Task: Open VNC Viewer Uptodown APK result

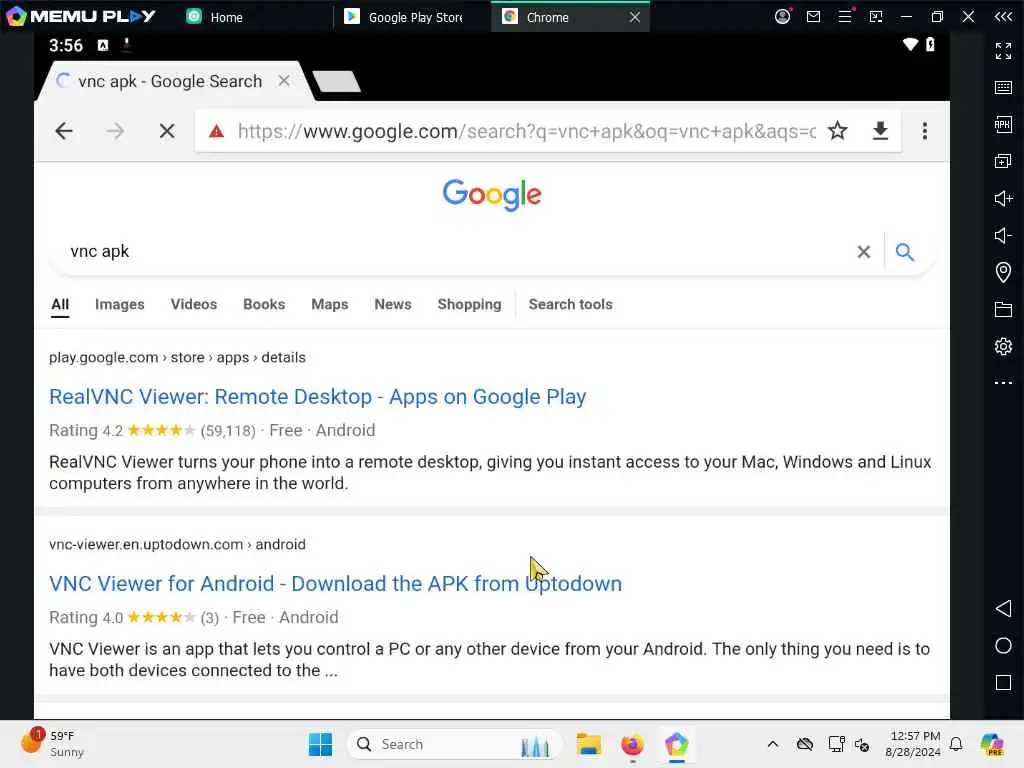Action: (336, 583)
